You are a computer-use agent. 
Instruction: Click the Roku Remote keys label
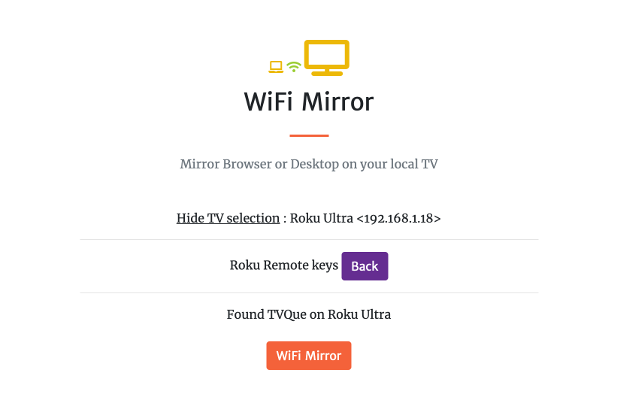coord(284,266)
